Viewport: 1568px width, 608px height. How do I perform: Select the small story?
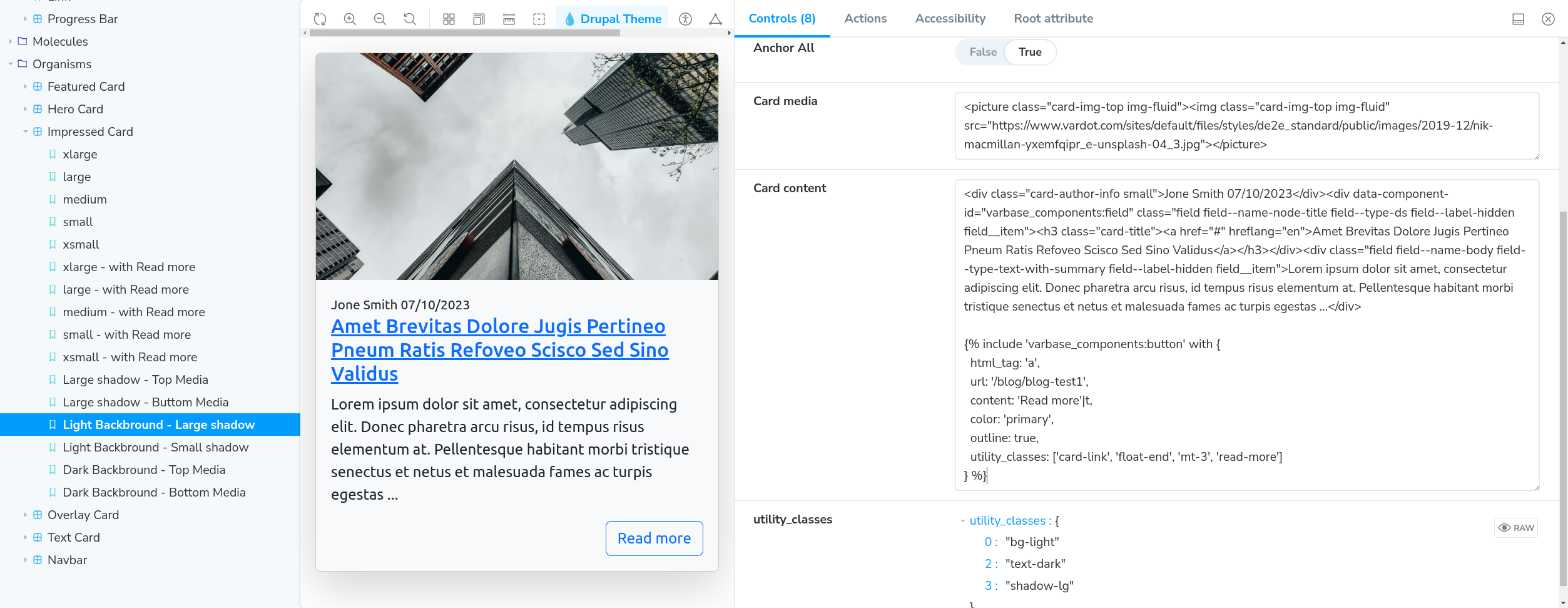tap(78, 222)
